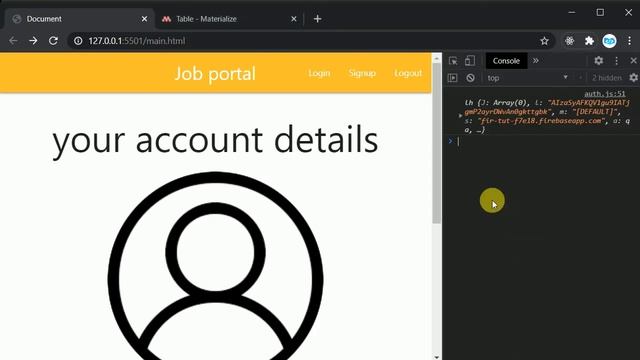Open console settings gear beside hidden count
This screenshot has height=360, width=640.
click(633, 78)
